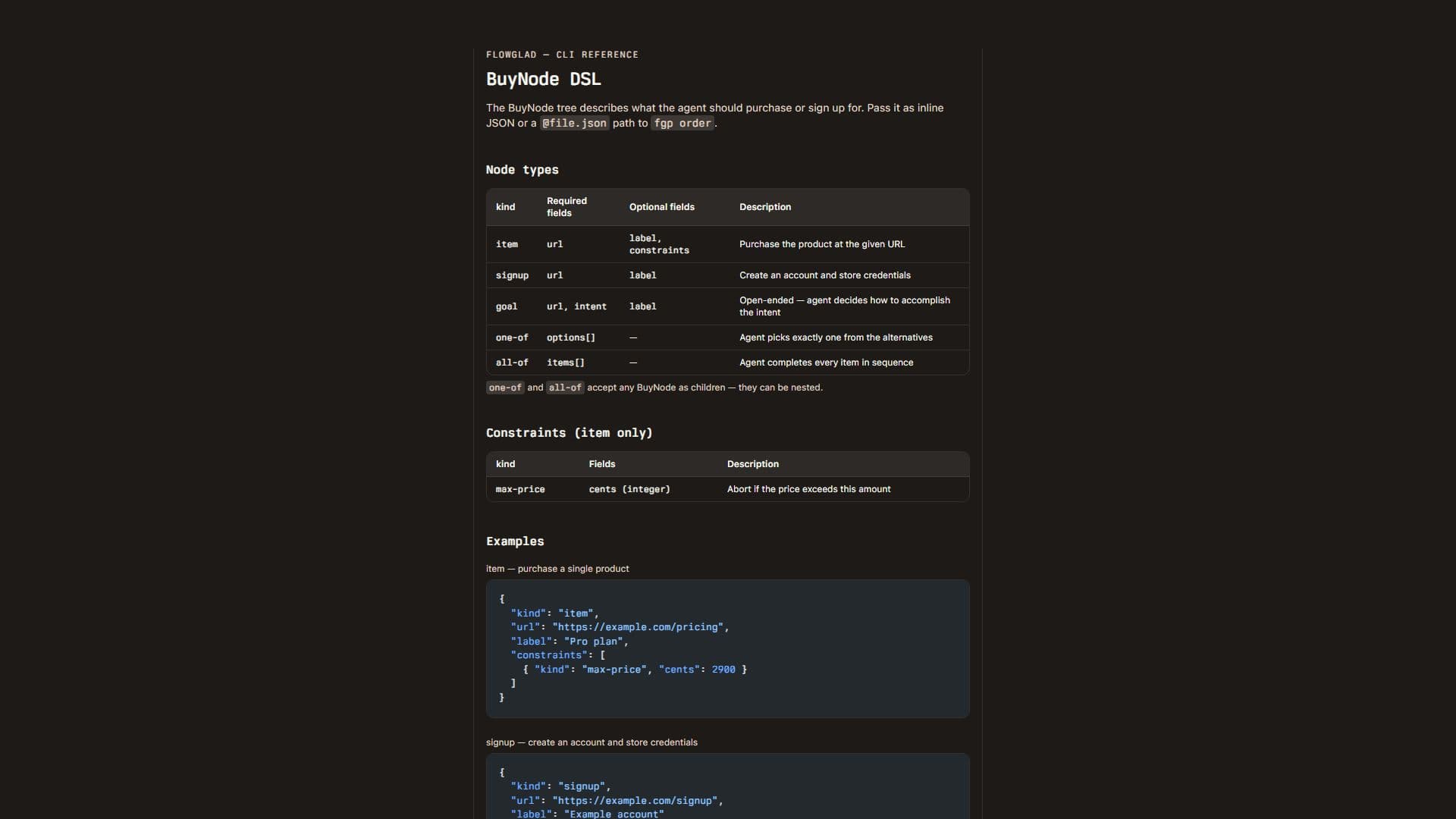Click 'Purchase the product at the given URL'
The image size is (1456, 819).
[822, 244]
